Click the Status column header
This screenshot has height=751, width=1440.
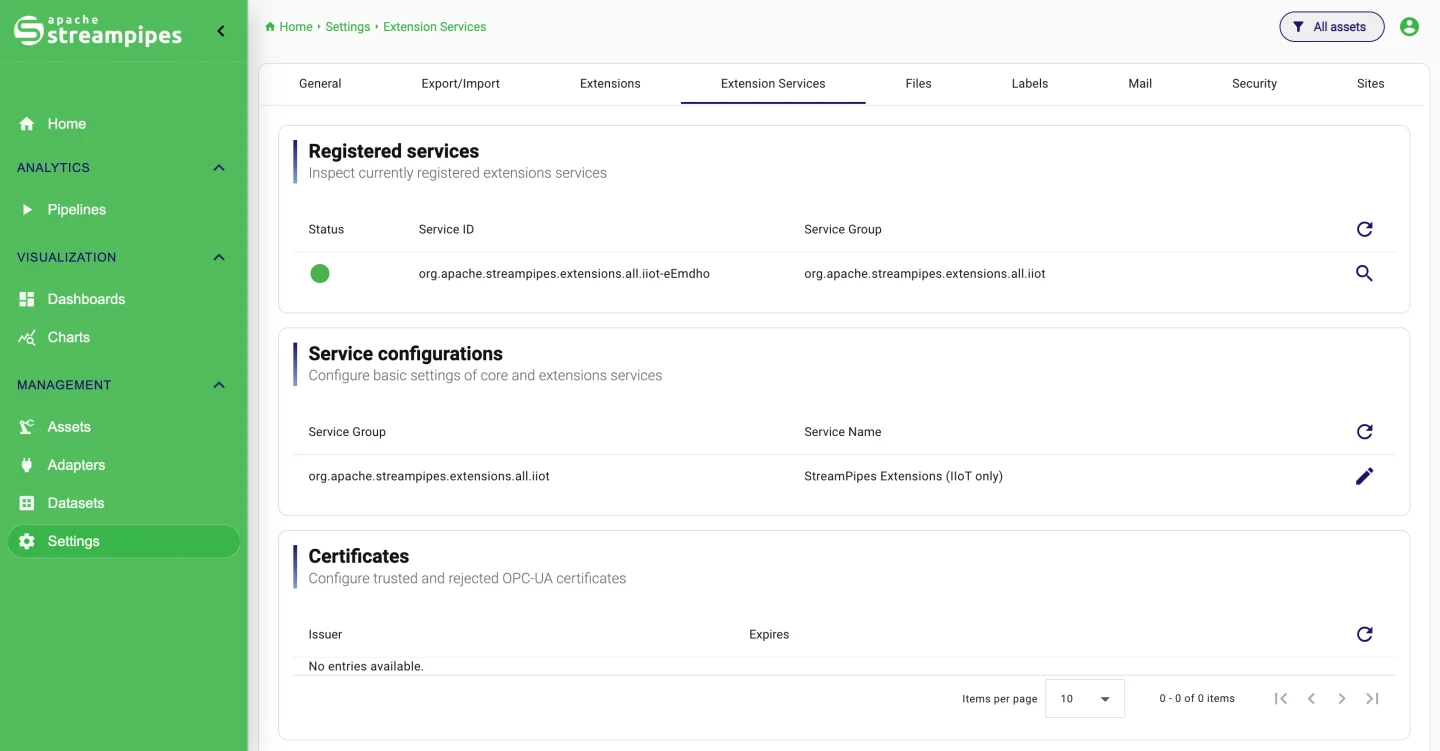pyautogui.click(x=326, y=229)
